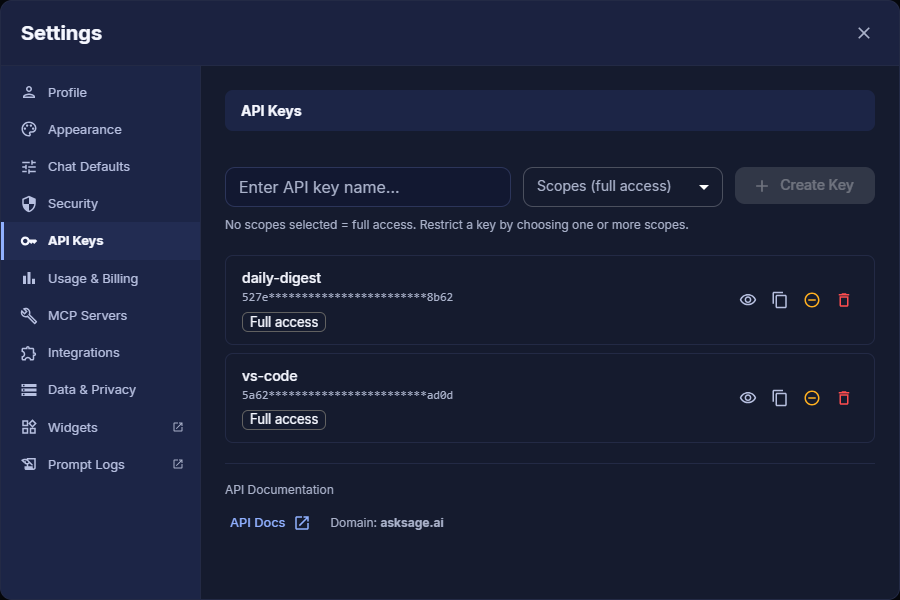This screenshot has width=900, height=600.
Task: Open the Appearance settings section
Action: click(x=100, y=130)
